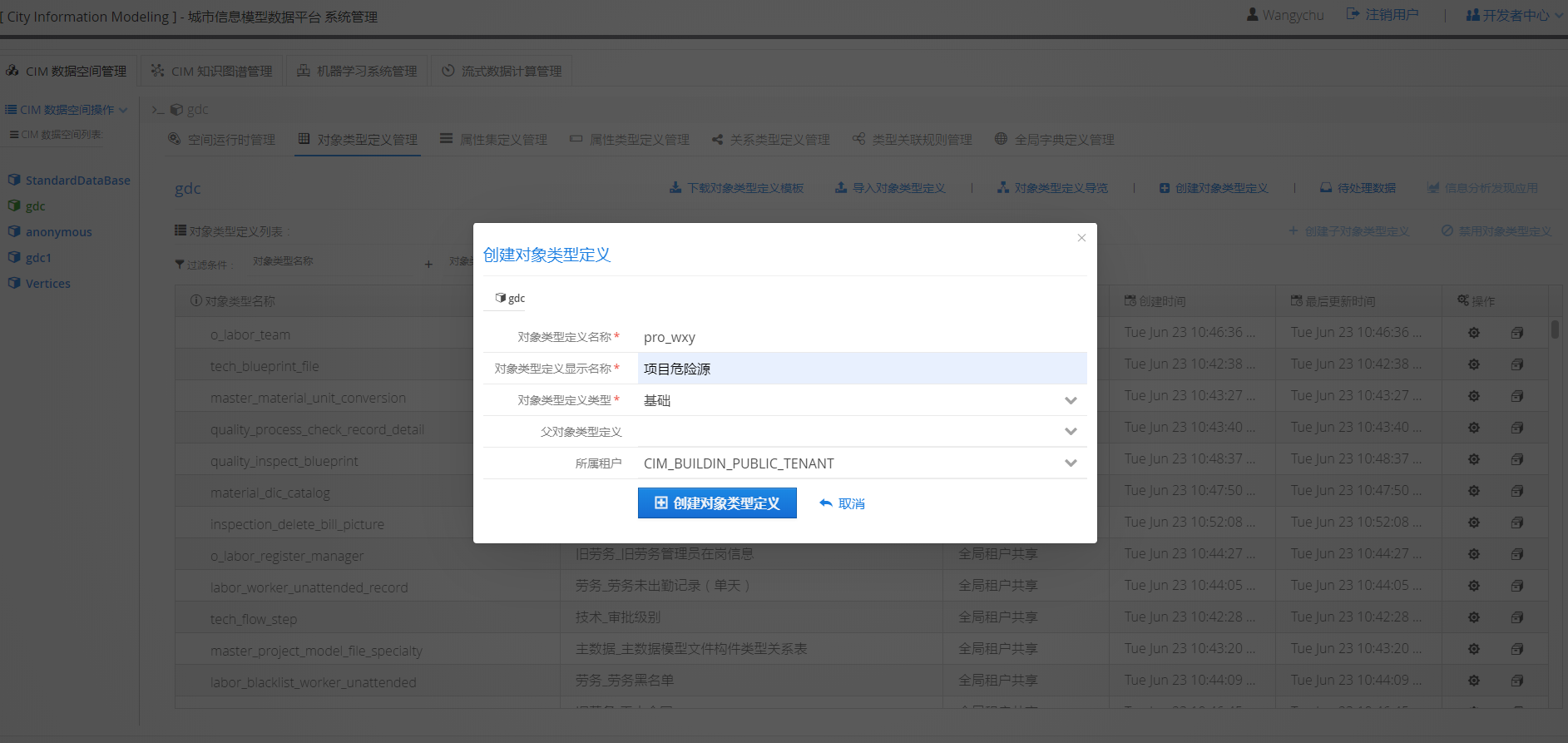Click the plus icon beside the filter field

click(x=428, y=265)
